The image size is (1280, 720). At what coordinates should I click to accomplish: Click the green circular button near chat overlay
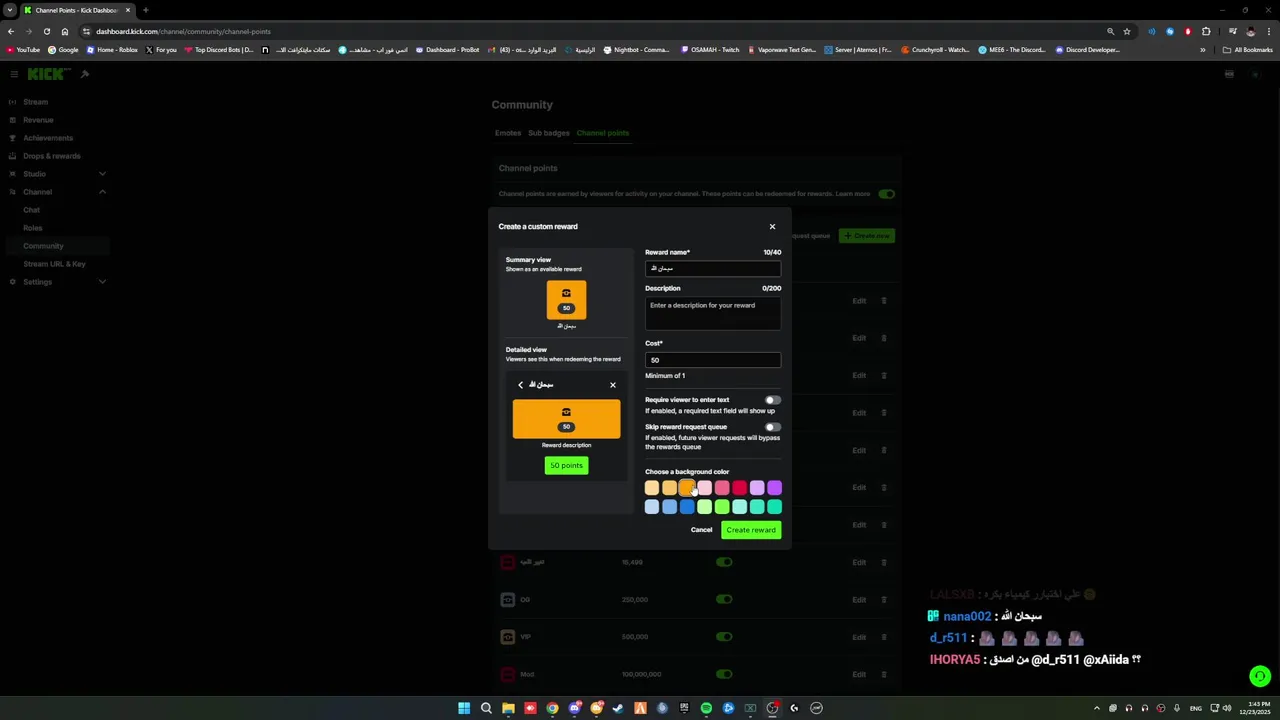pos(1260,676)
